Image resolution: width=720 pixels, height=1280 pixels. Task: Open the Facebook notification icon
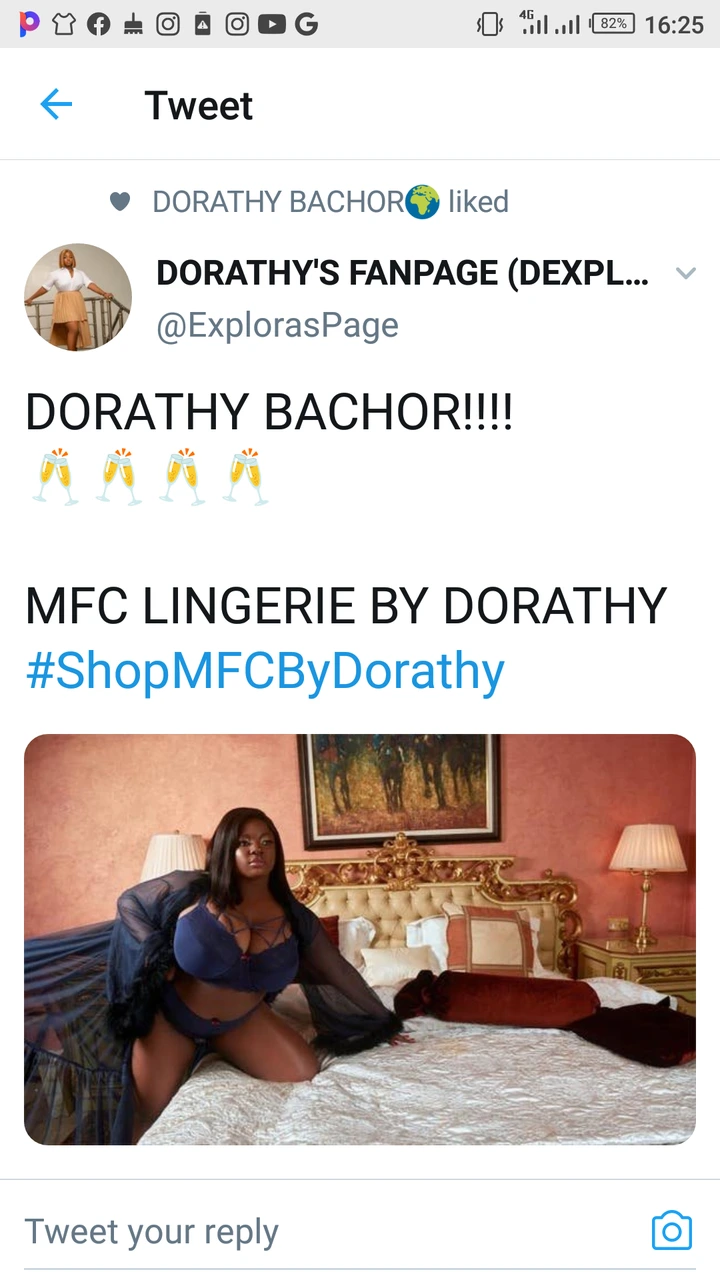click(98, 25)
